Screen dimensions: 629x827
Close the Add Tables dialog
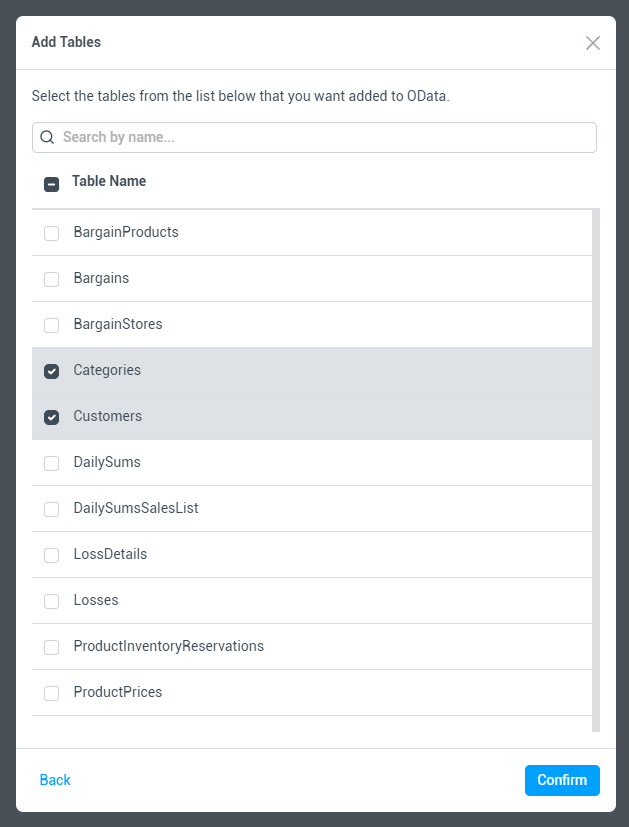[593, 43]
